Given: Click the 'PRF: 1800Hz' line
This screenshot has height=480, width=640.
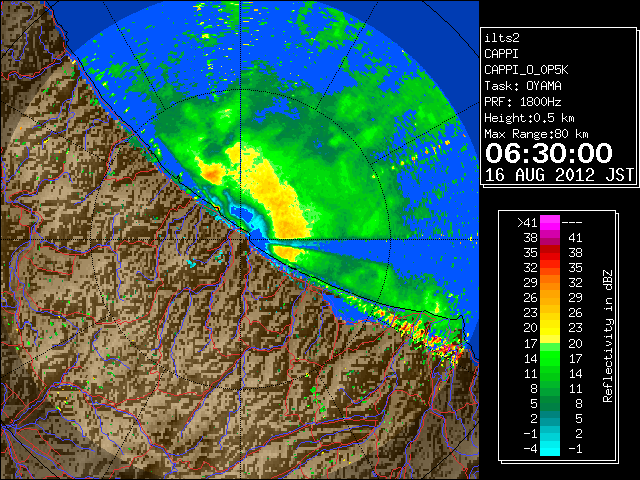Looking at the screenshot, I should [x=523, y=102].
